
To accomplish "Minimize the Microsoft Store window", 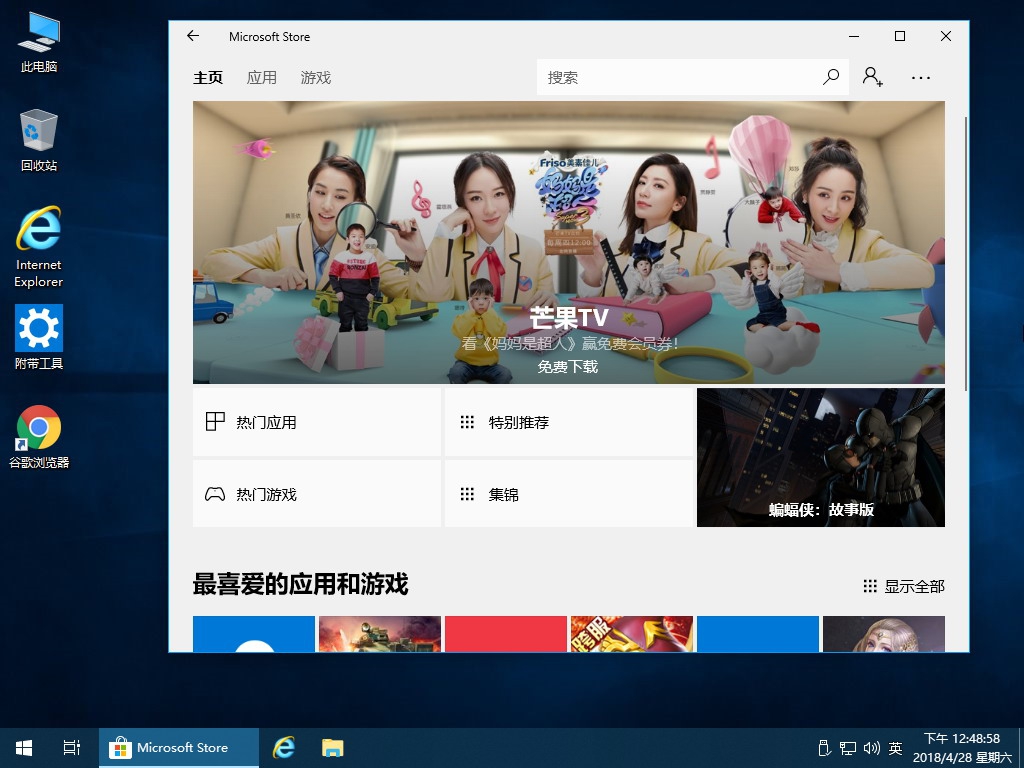I will (x=854, y=36).
